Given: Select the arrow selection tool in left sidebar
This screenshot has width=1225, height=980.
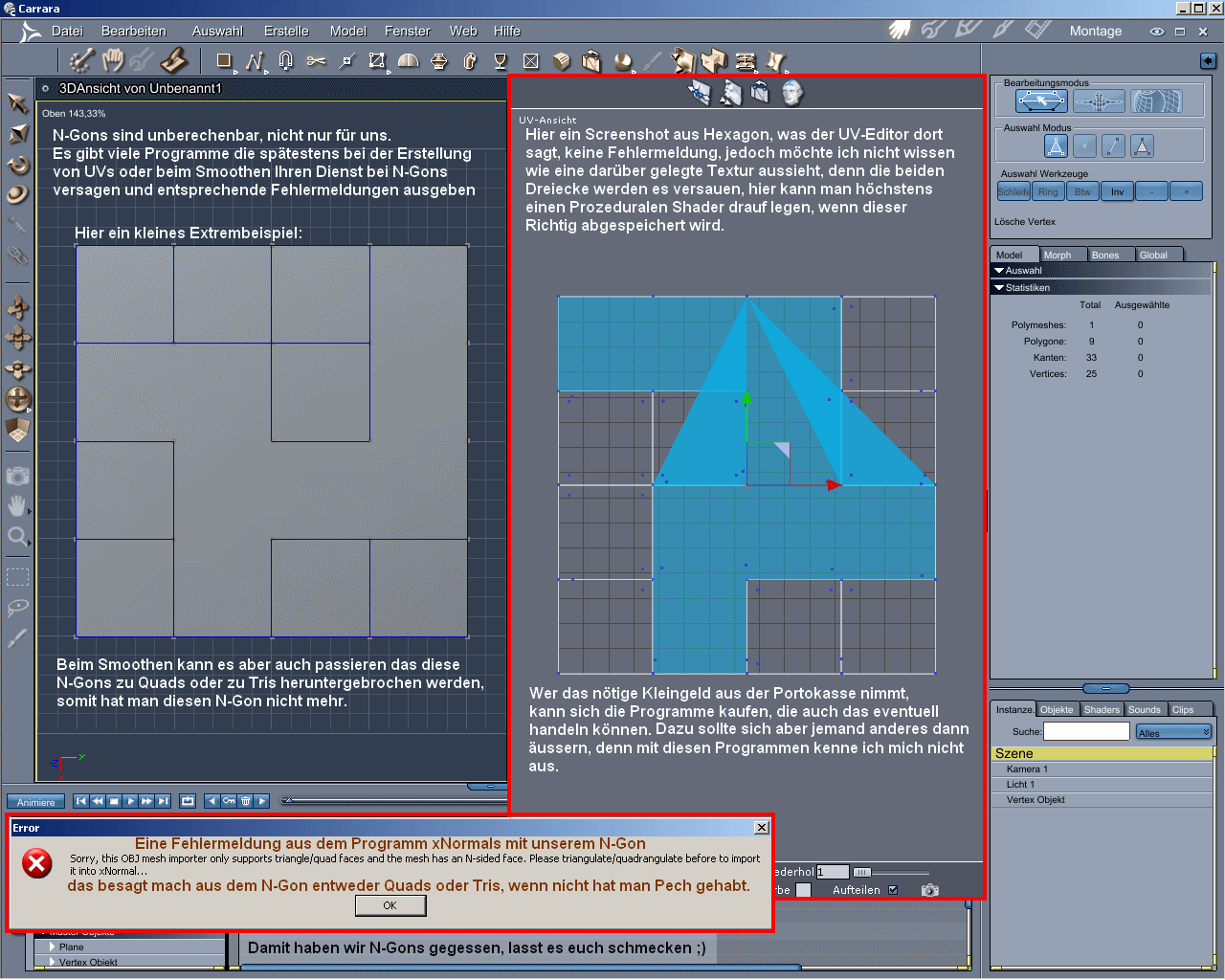Looking at the screenshot, I should coord(17,103).
